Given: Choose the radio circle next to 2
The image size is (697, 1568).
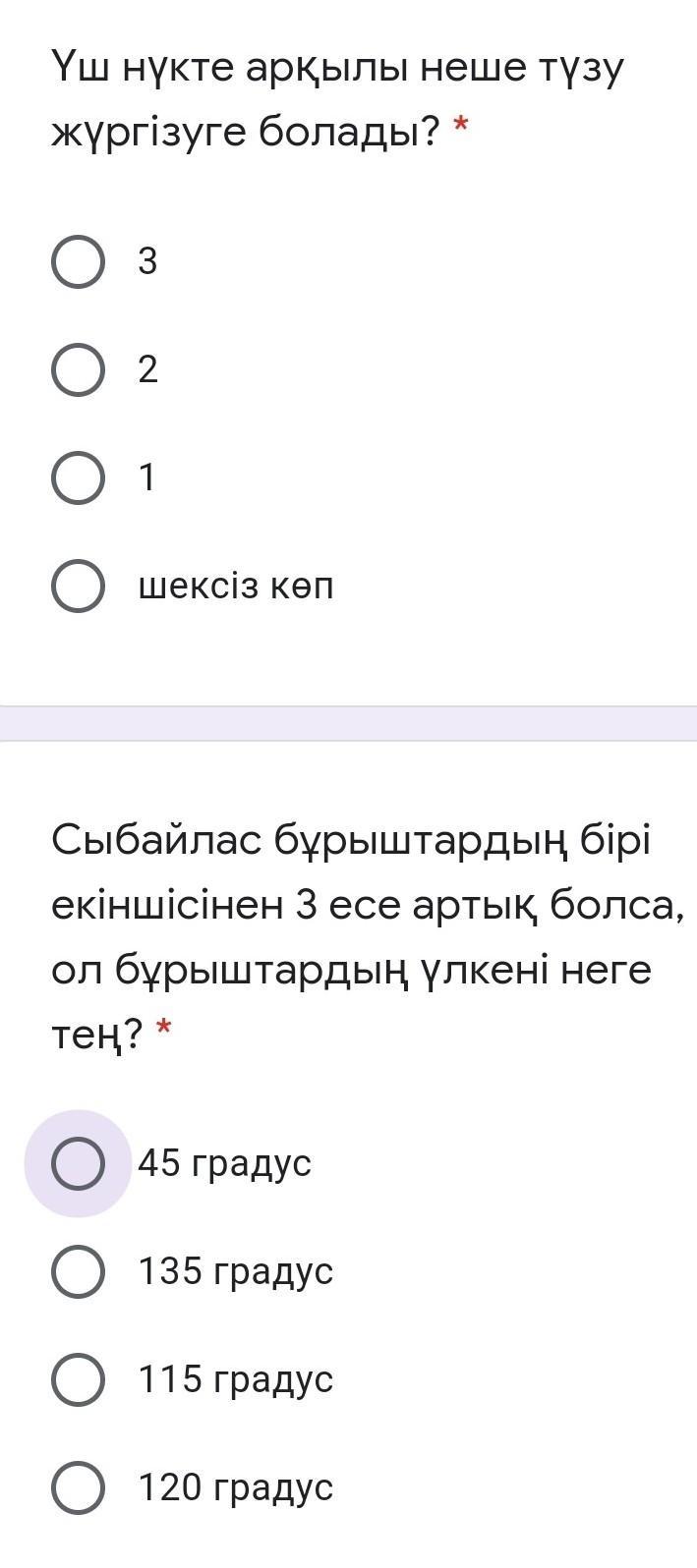Looking at the screenshot, I should [x=78, y=370].
